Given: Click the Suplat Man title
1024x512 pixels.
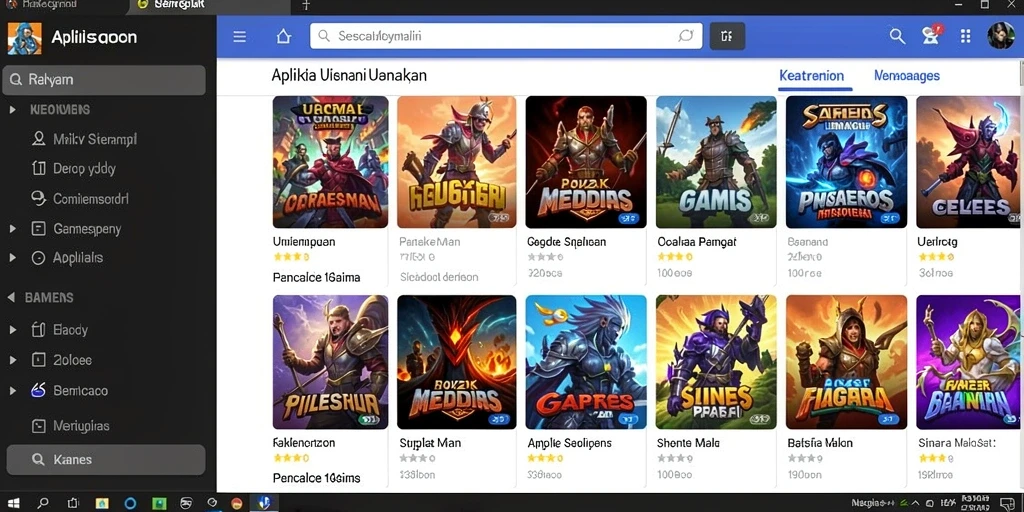Looking at the screenshot, I should click(x=430, y=443).
